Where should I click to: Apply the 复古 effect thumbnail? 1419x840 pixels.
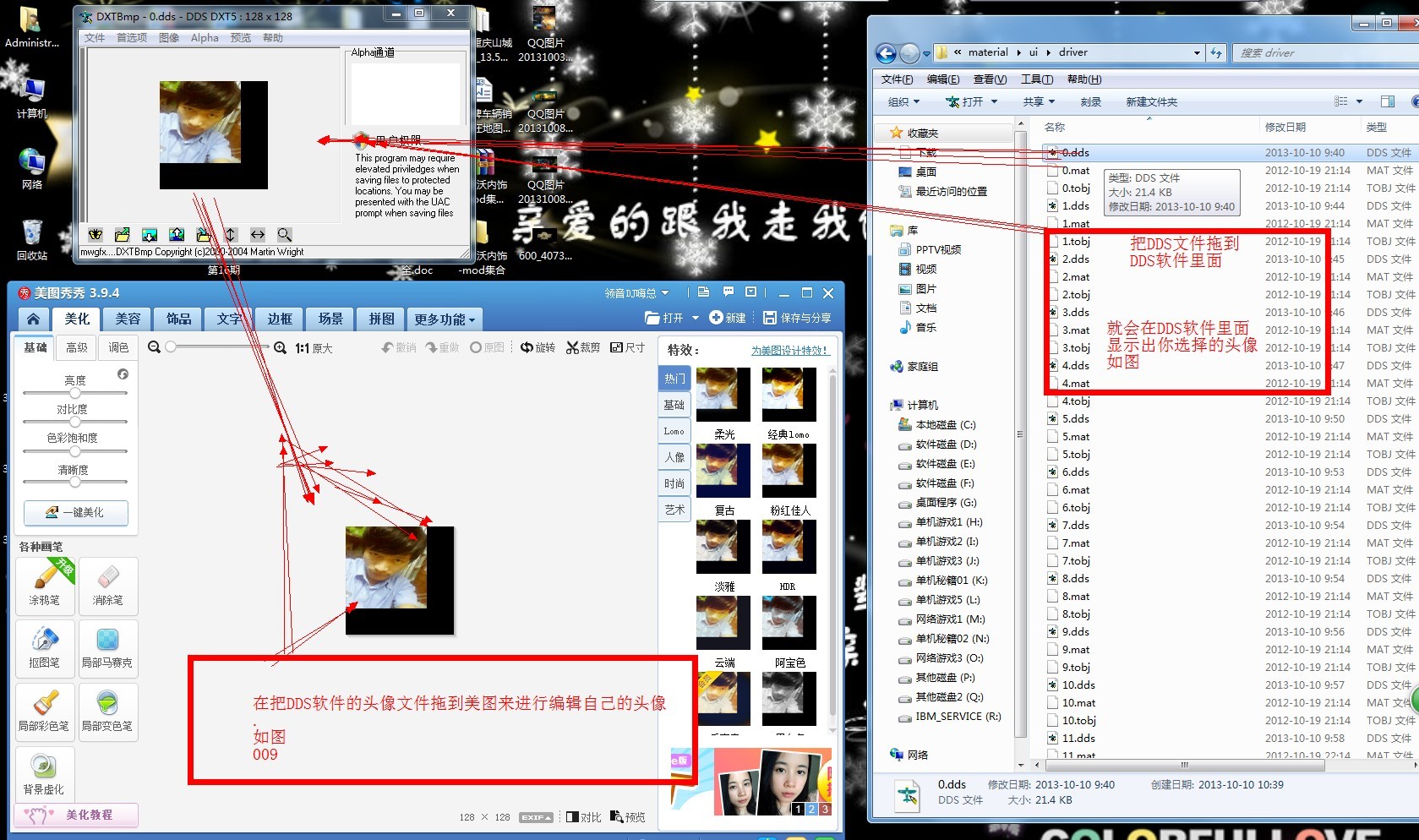723,472
